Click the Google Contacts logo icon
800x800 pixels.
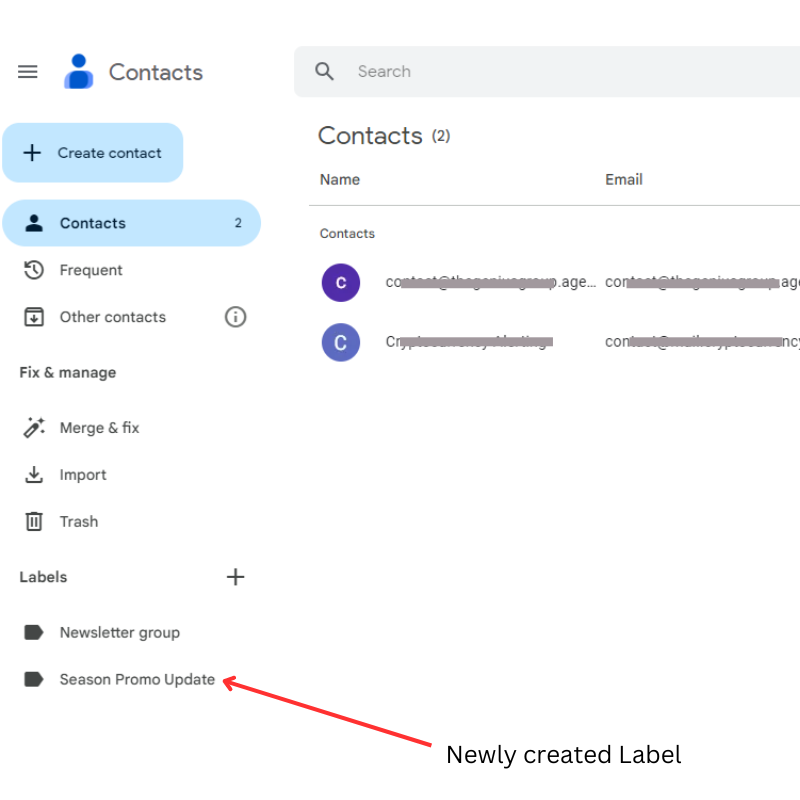(78, 71)
